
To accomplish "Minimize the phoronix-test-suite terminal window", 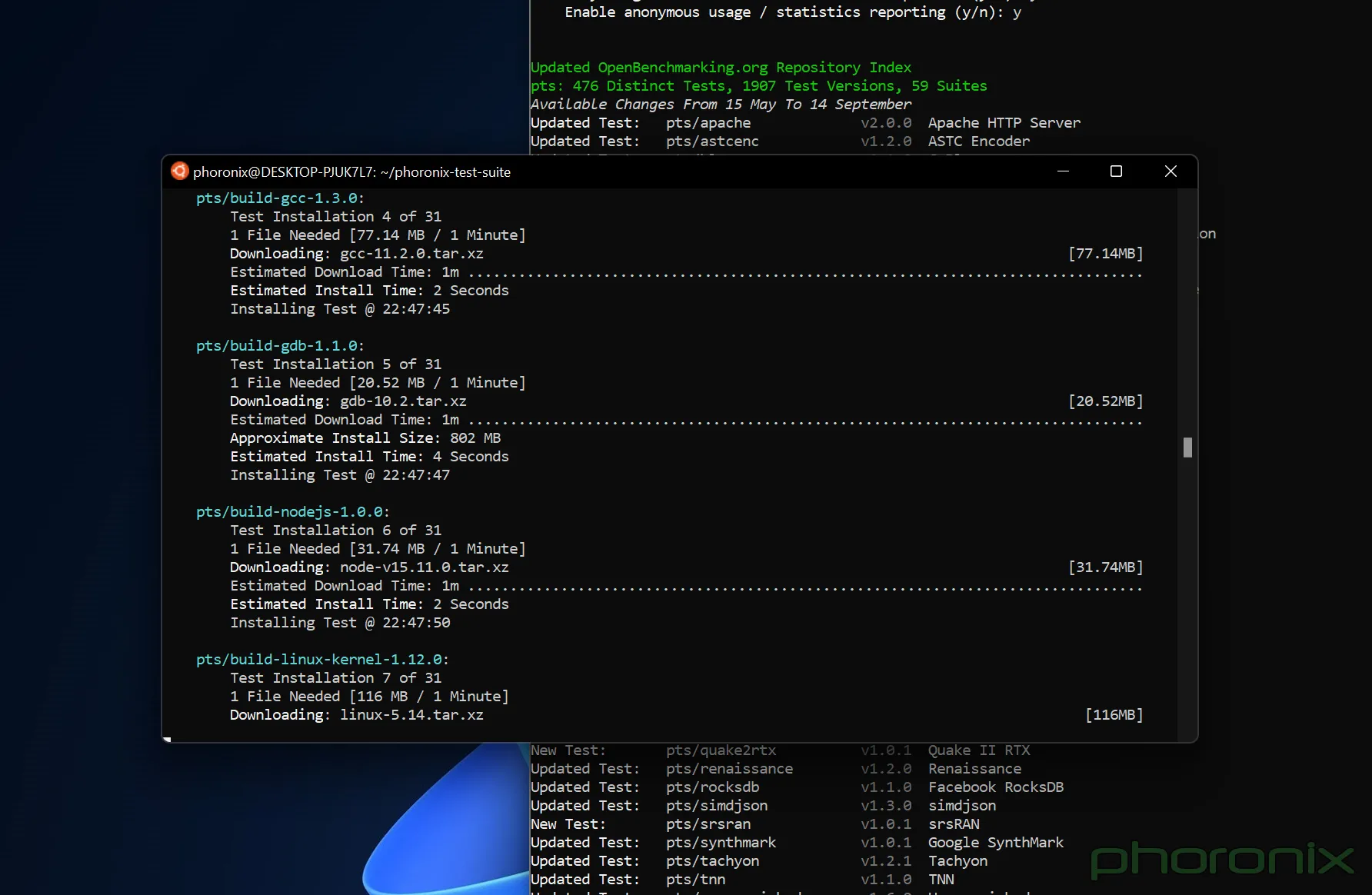I will coord(1063,171).
